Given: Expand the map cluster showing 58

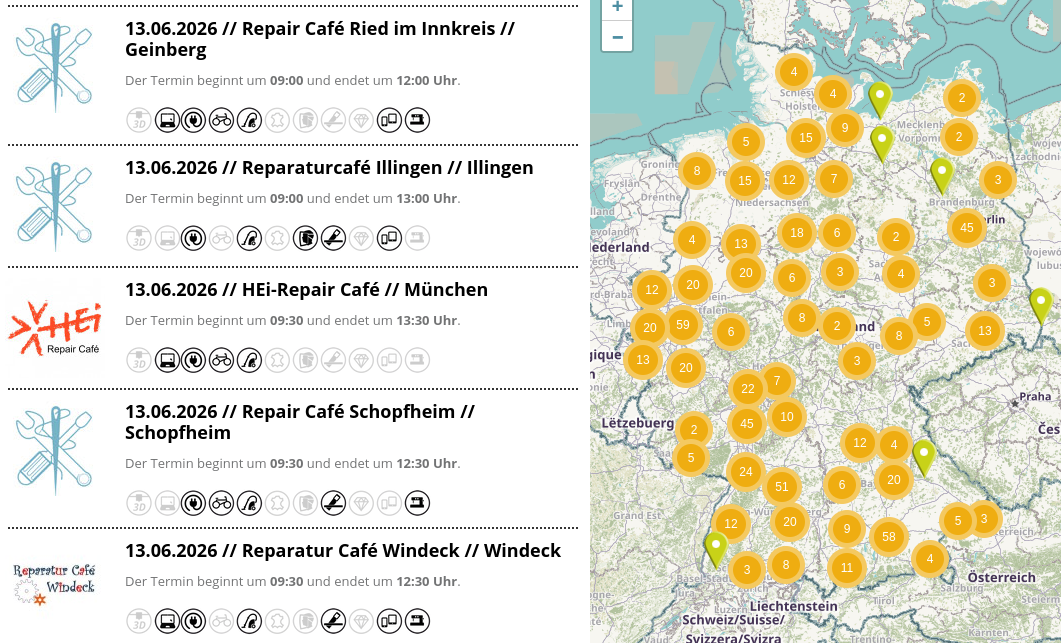Looking at the screenshot, I should tap(888, 537).
